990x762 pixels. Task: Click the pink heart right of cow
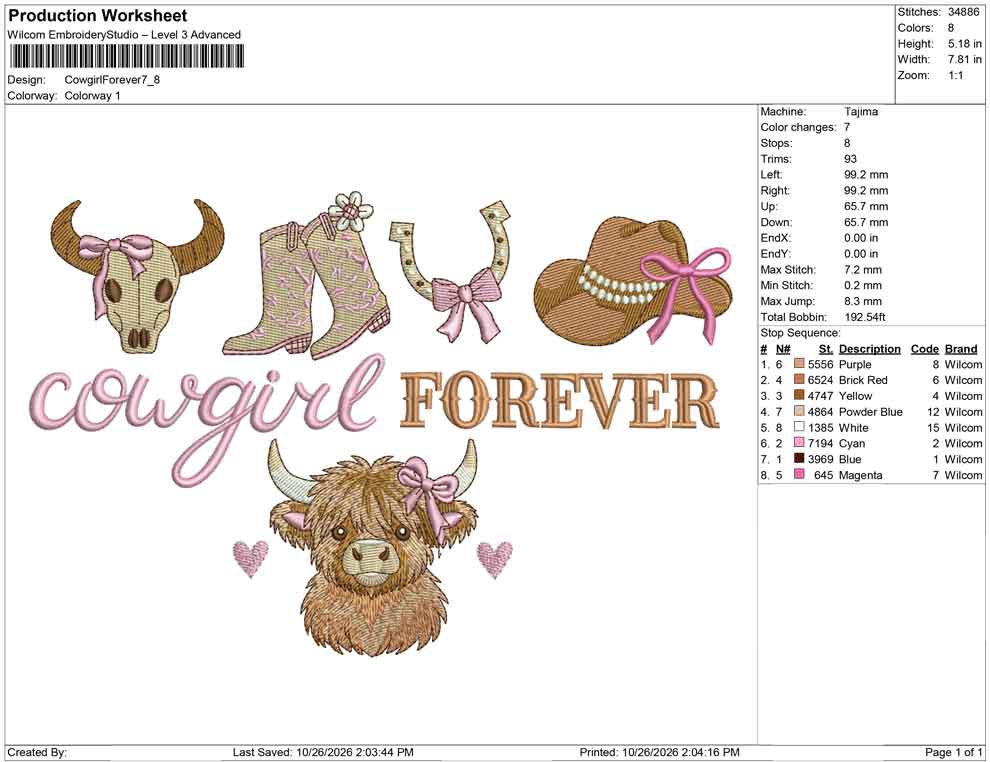coord(494,559)
